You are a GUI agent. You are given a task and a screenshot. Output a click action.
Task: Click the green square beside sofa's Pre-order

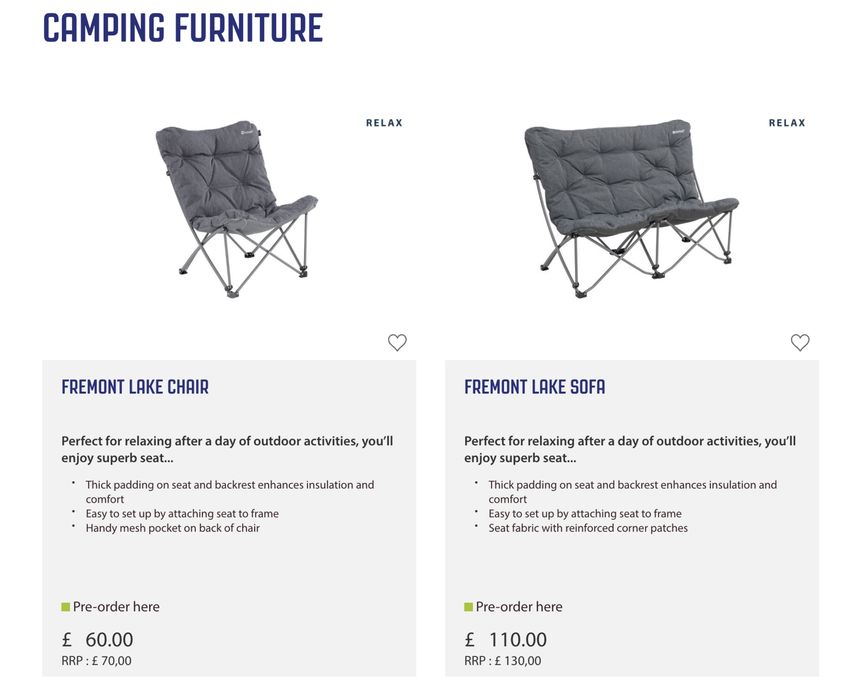pyautogui.click(x=468, y=607)
